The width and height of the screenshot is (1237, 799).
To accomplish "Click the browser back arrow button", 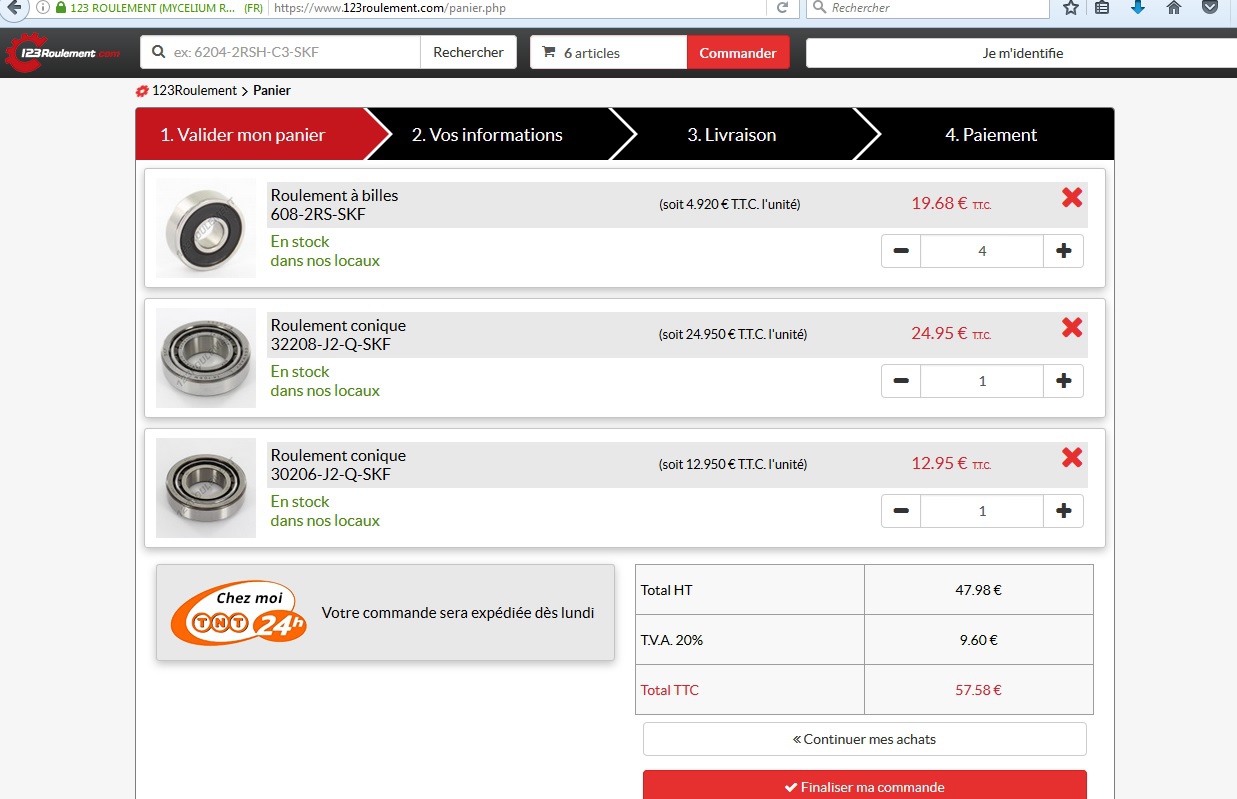I will pyautogui.click(x=13, y=8).
